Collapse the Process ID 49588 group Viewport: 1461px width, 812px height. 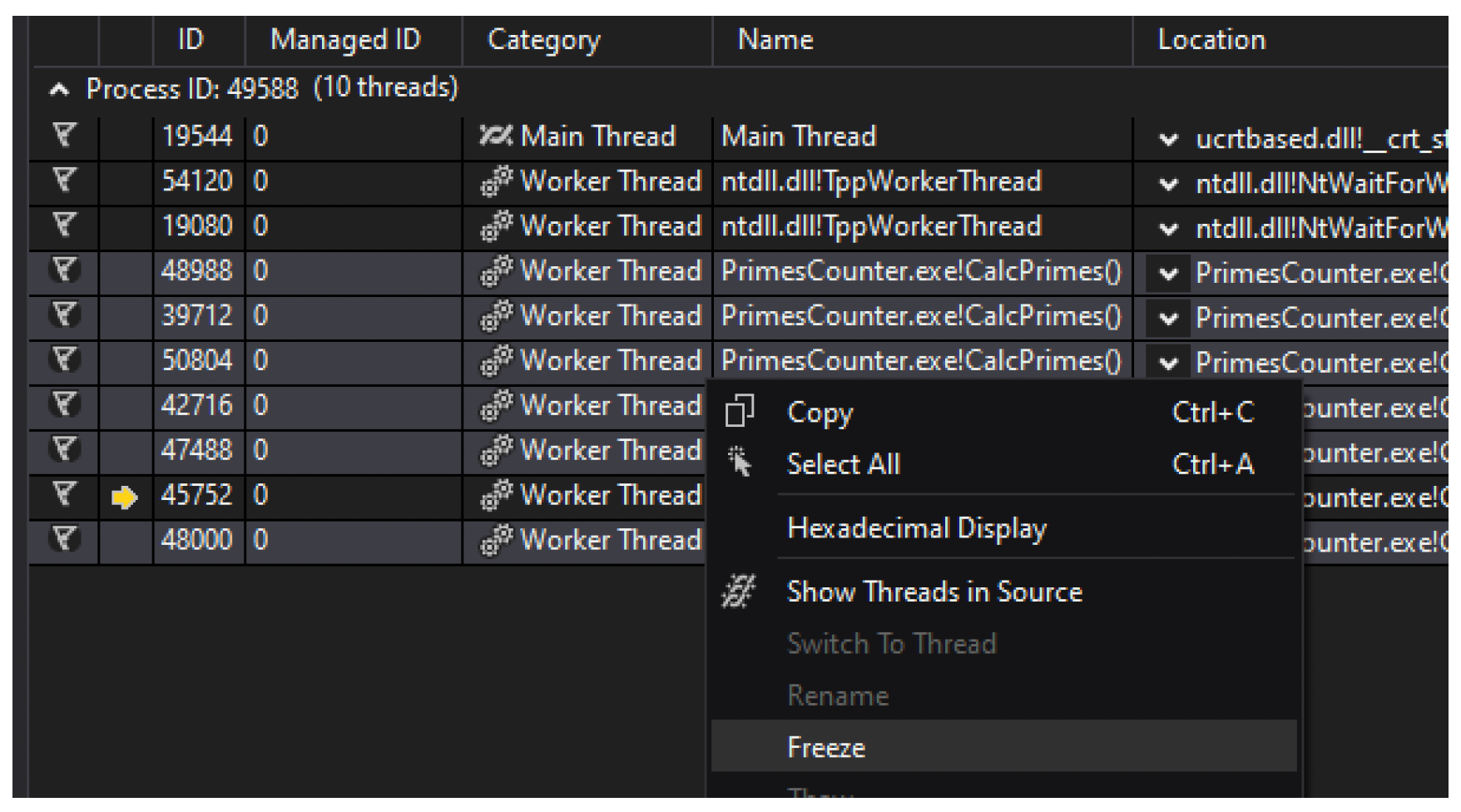(58, 89)
